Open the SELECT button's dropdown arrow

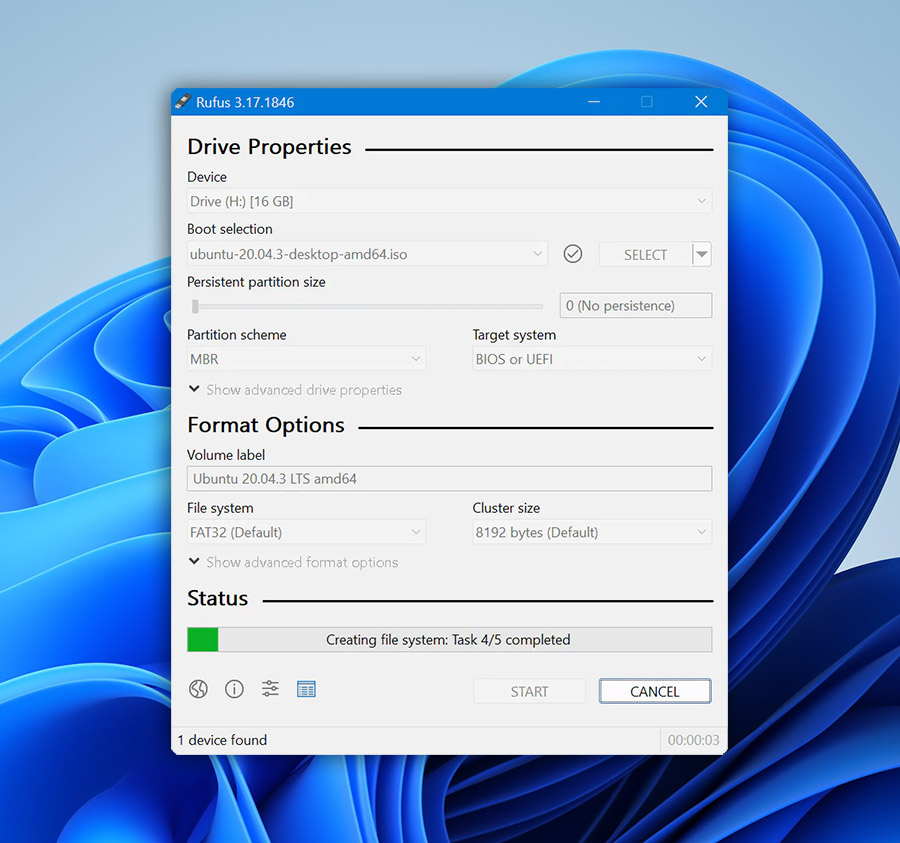pyautogui.click(x=701, y=253)
